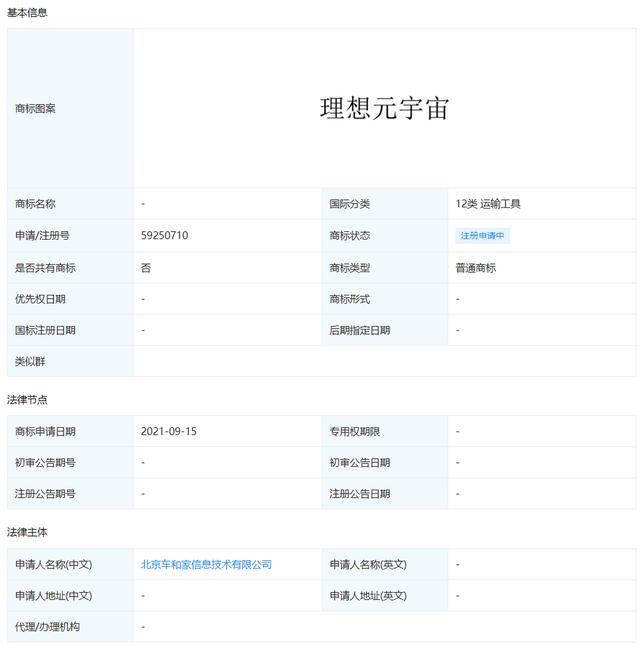Click the 申请人地址(中文) label
This screenshot has width=640, height=646.
pyautogui.click(x=54, y=596)
